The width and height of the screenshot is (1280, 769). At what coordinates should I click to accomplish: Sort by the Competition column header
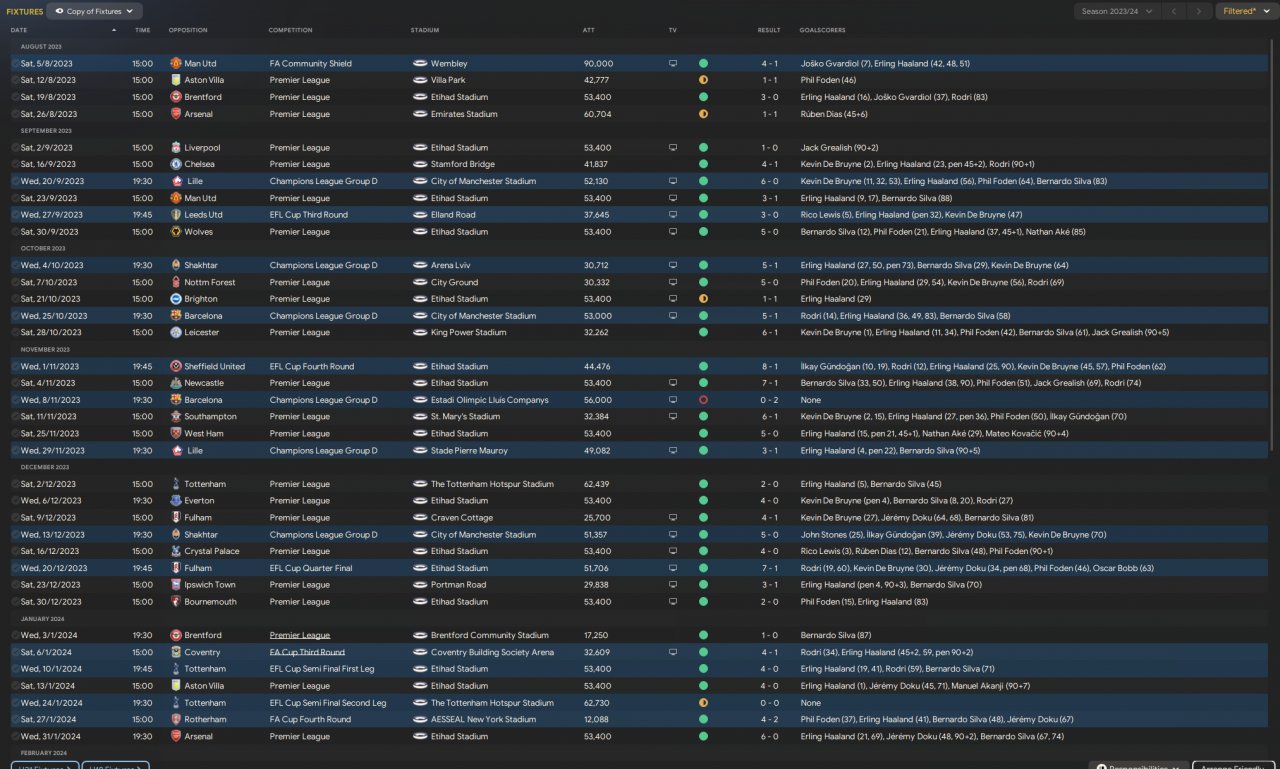point(291,30)
